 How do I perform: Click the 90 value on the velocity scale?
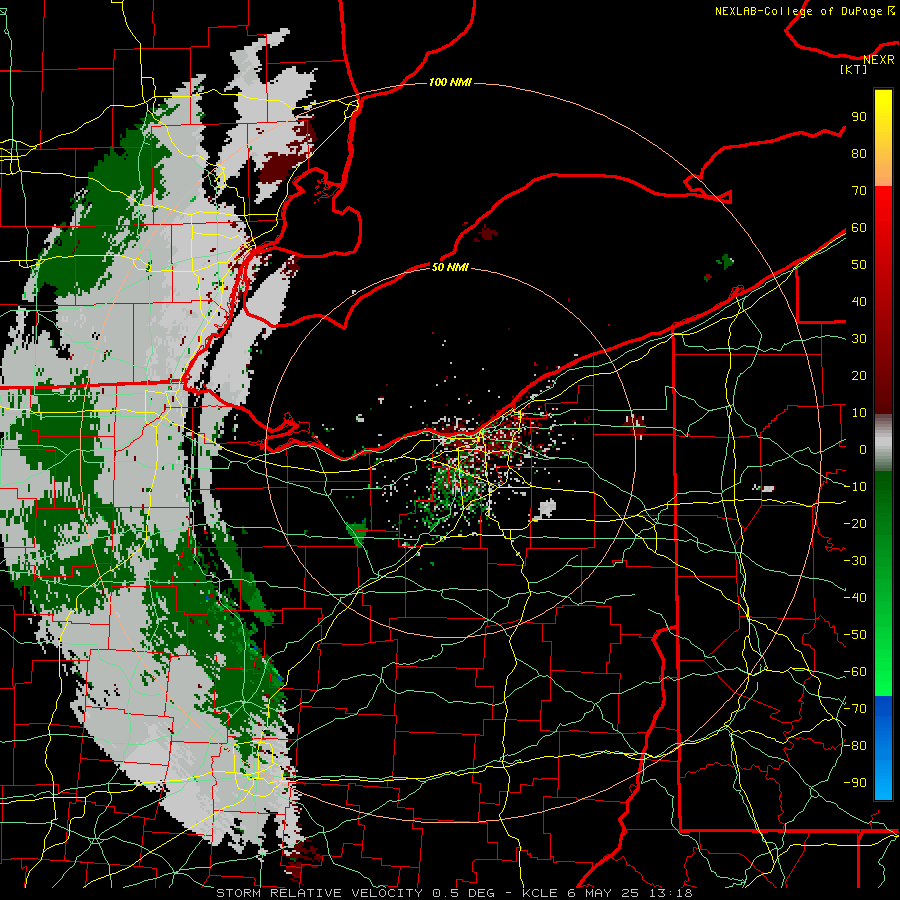pos(859,117)
